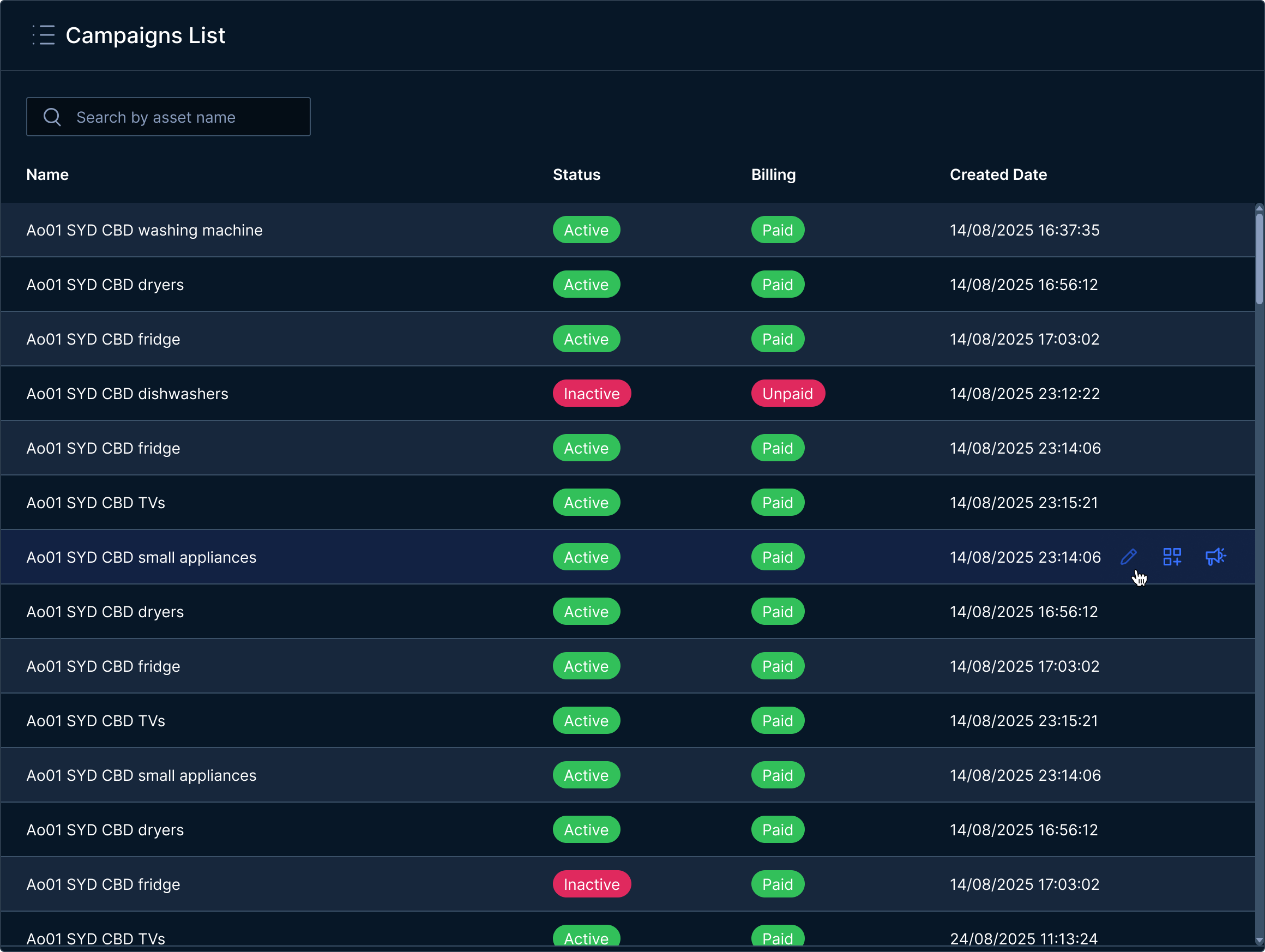Toggle Inactive status on Ao01 SYD CBD dishwashers
1265x952 pixels.
(592, 393)
